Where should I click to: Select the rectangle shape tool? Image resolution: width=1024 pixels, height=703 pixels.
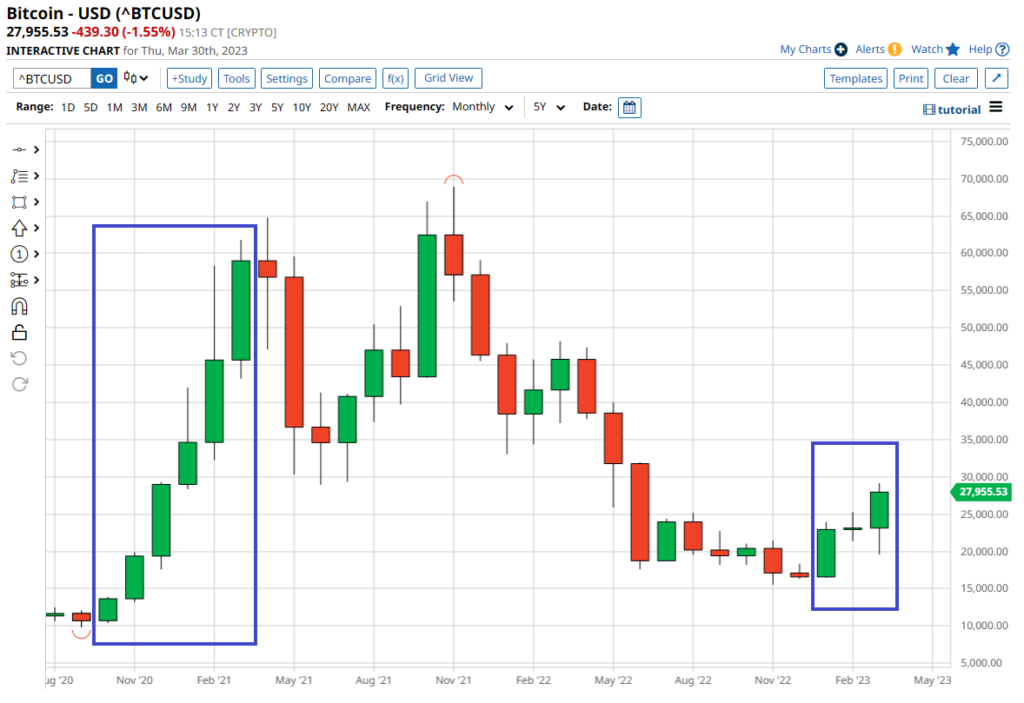pyautogui.click(x=19, y=202)
